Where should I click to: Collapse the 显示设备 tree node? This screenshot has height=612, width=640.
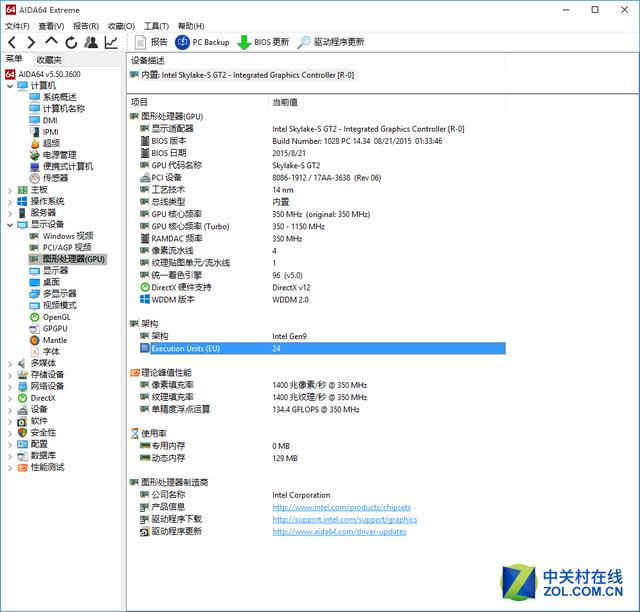pyautogui.click(x=10, y=225)
